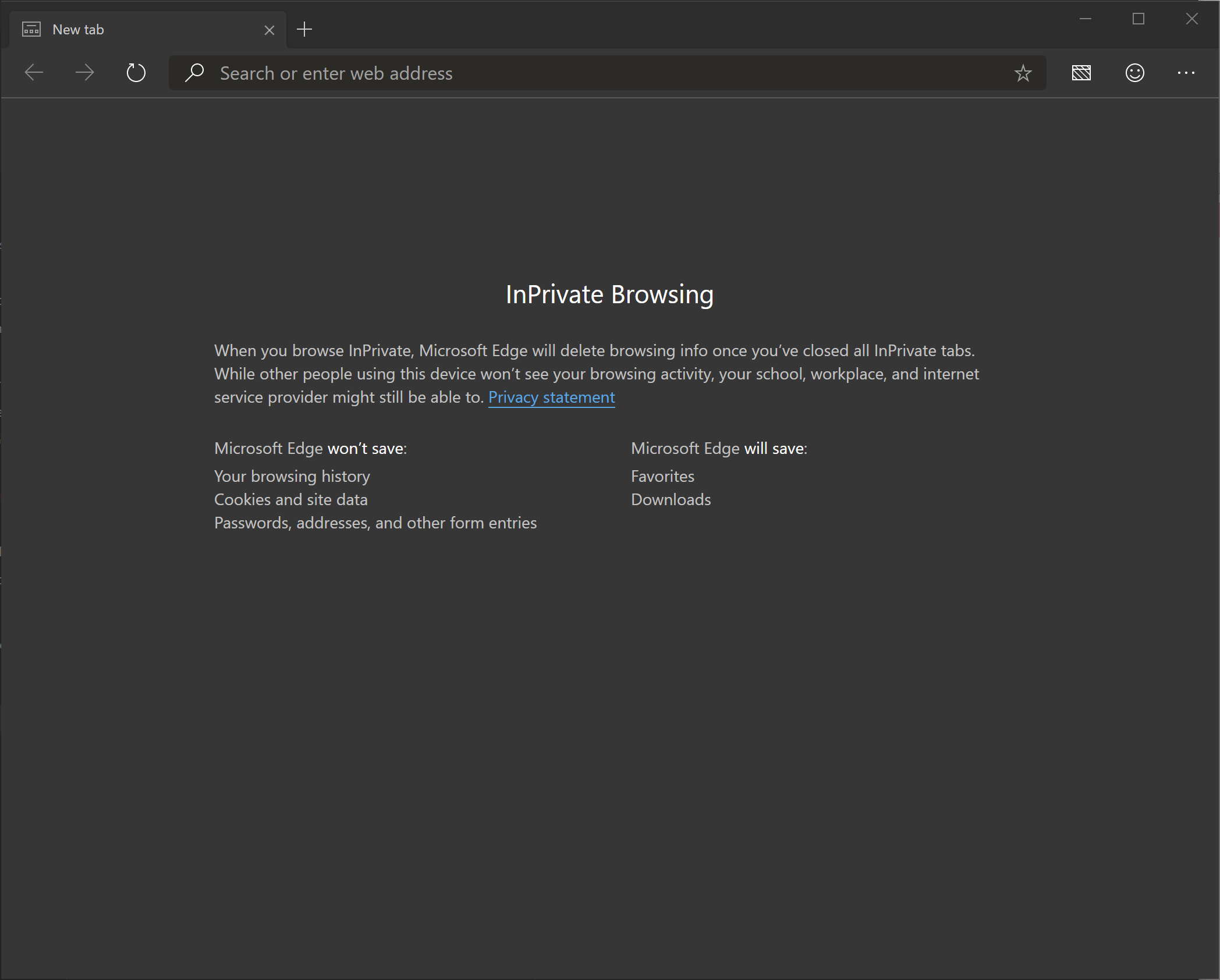Viewport: 1220px width, 980px height.
Task: Click the search magnifier in the address bar
Action: [x=194, y=72]
